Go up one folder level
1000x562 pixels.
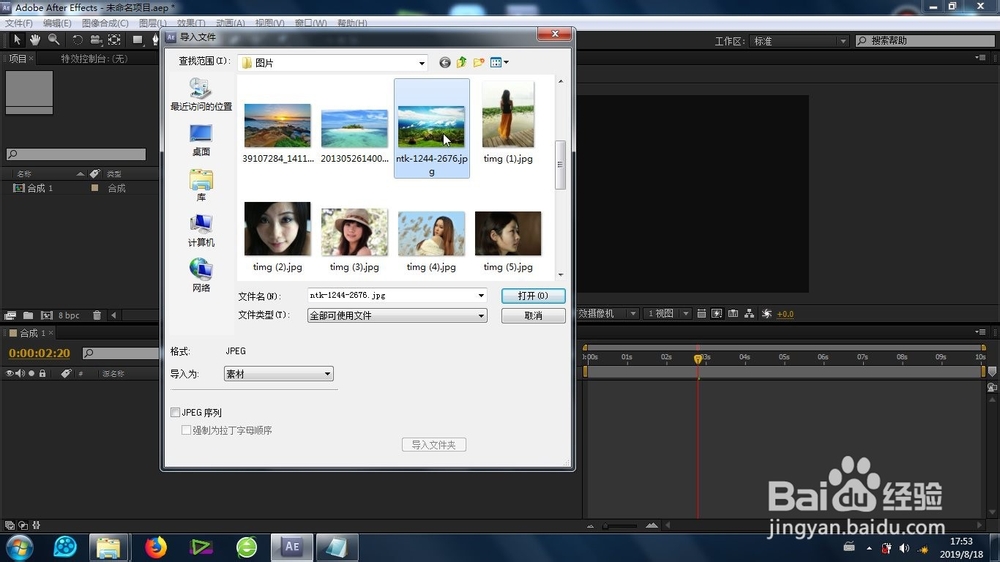[x=461, y=63]
